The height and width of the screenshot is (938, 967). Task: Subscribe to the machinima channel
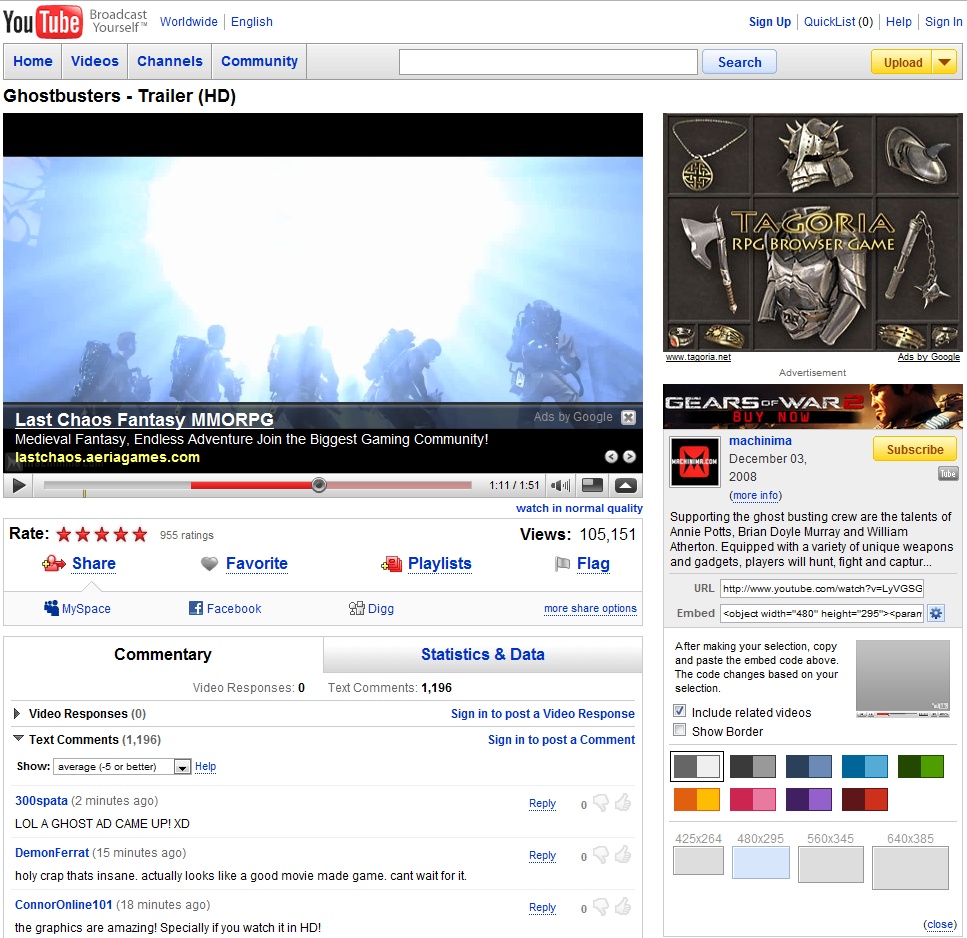point(914,449)
